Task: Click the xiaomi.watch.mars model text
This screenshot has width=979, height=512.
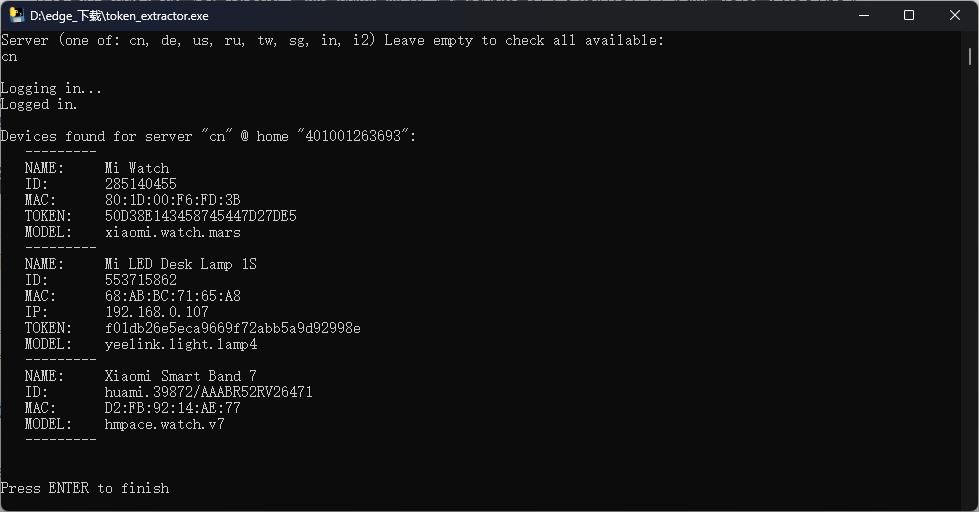Action: pos(172,232)
